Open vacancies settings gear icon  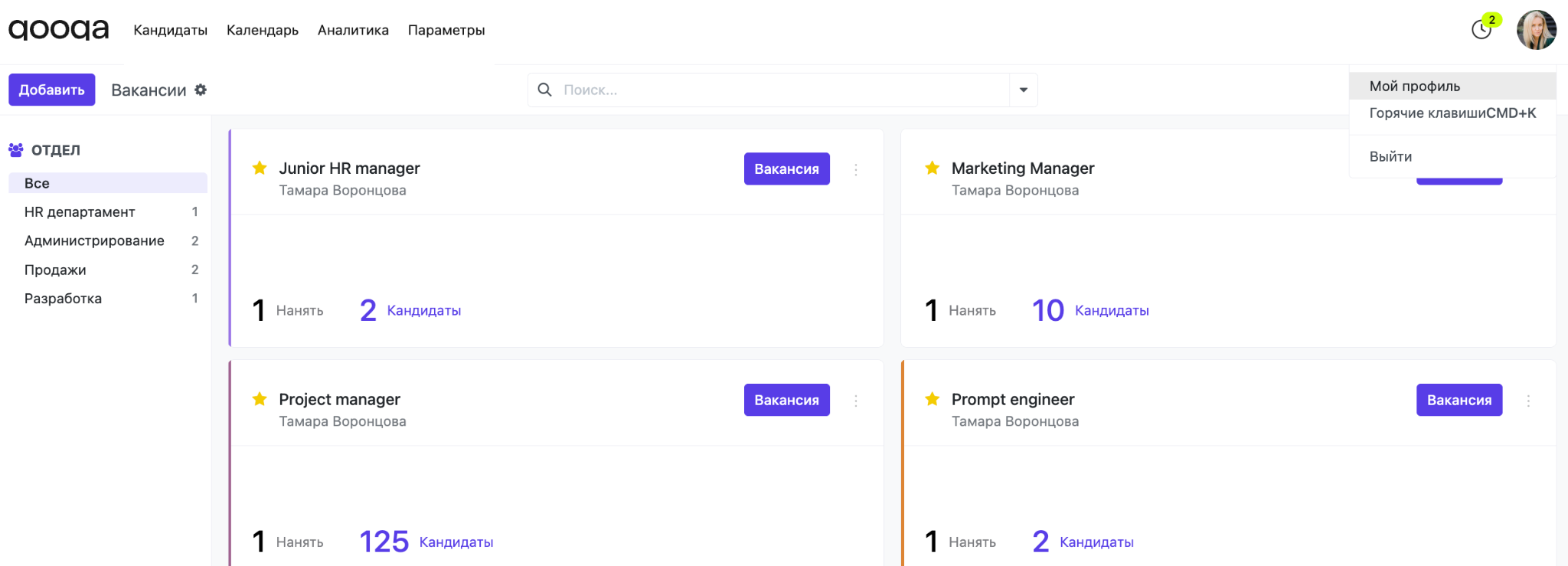(x=201, y=90)
